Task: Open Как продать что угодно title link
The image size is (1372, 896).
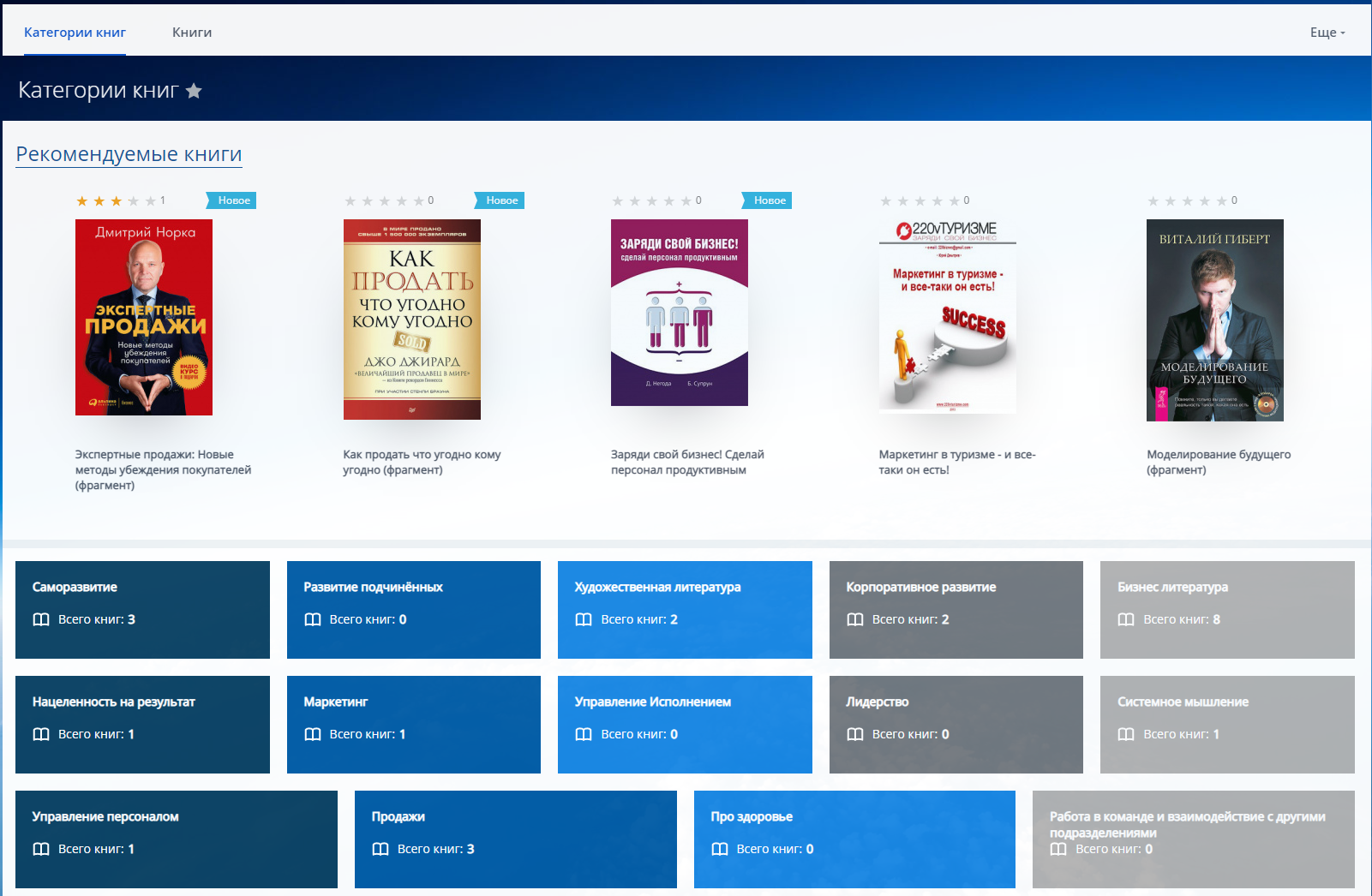Action: tap(422, 462)
